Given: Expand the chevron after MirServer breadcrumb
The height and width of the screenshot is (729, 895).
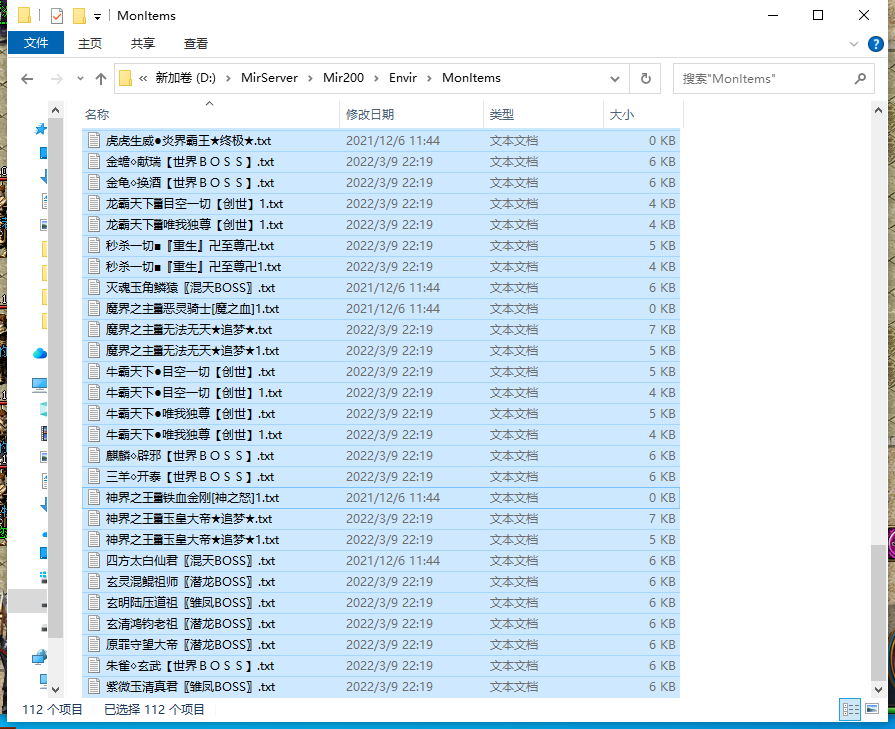Looking at the screenshot, I should tap(311, 78).
